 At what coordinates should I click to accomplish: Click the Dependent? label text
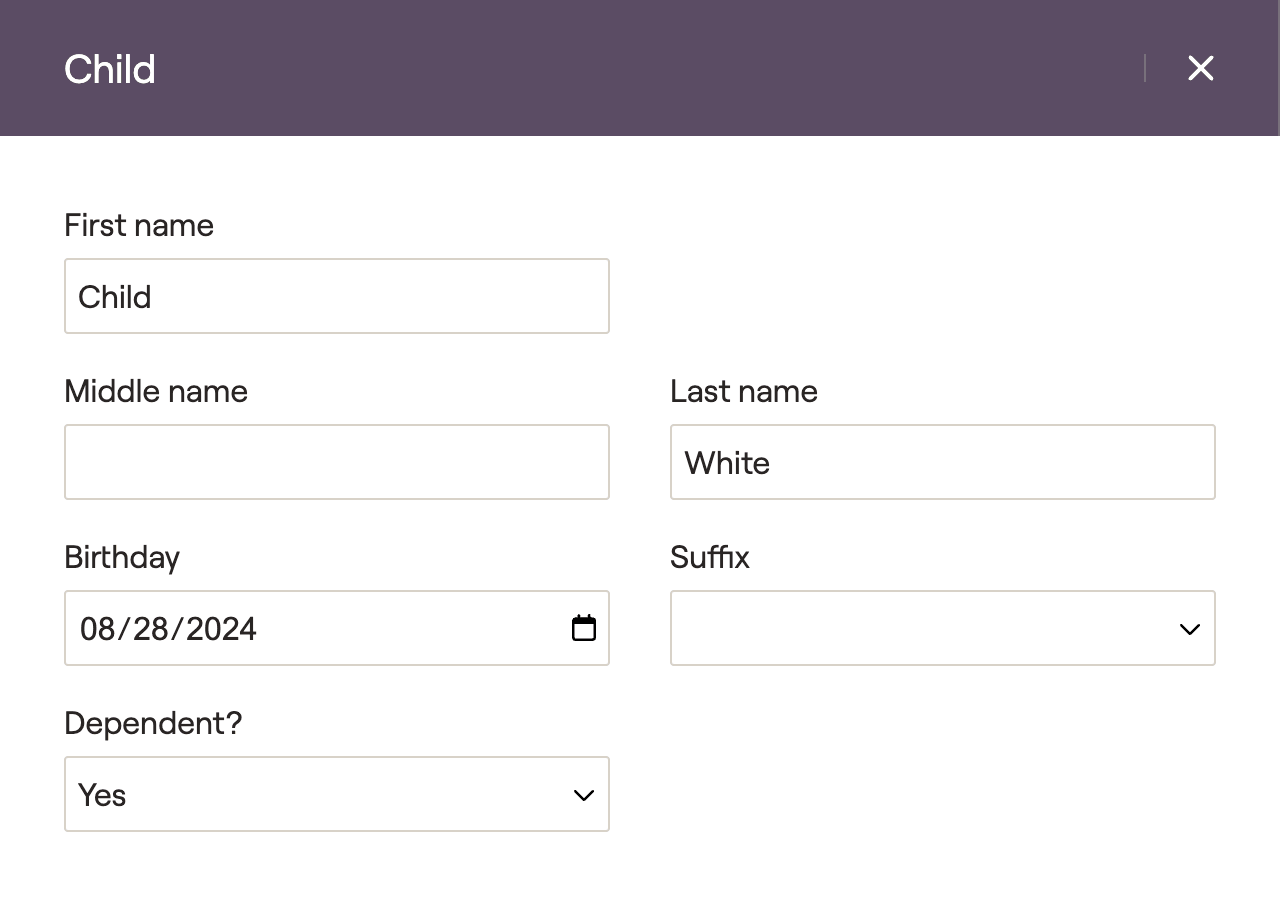[153, 723]
